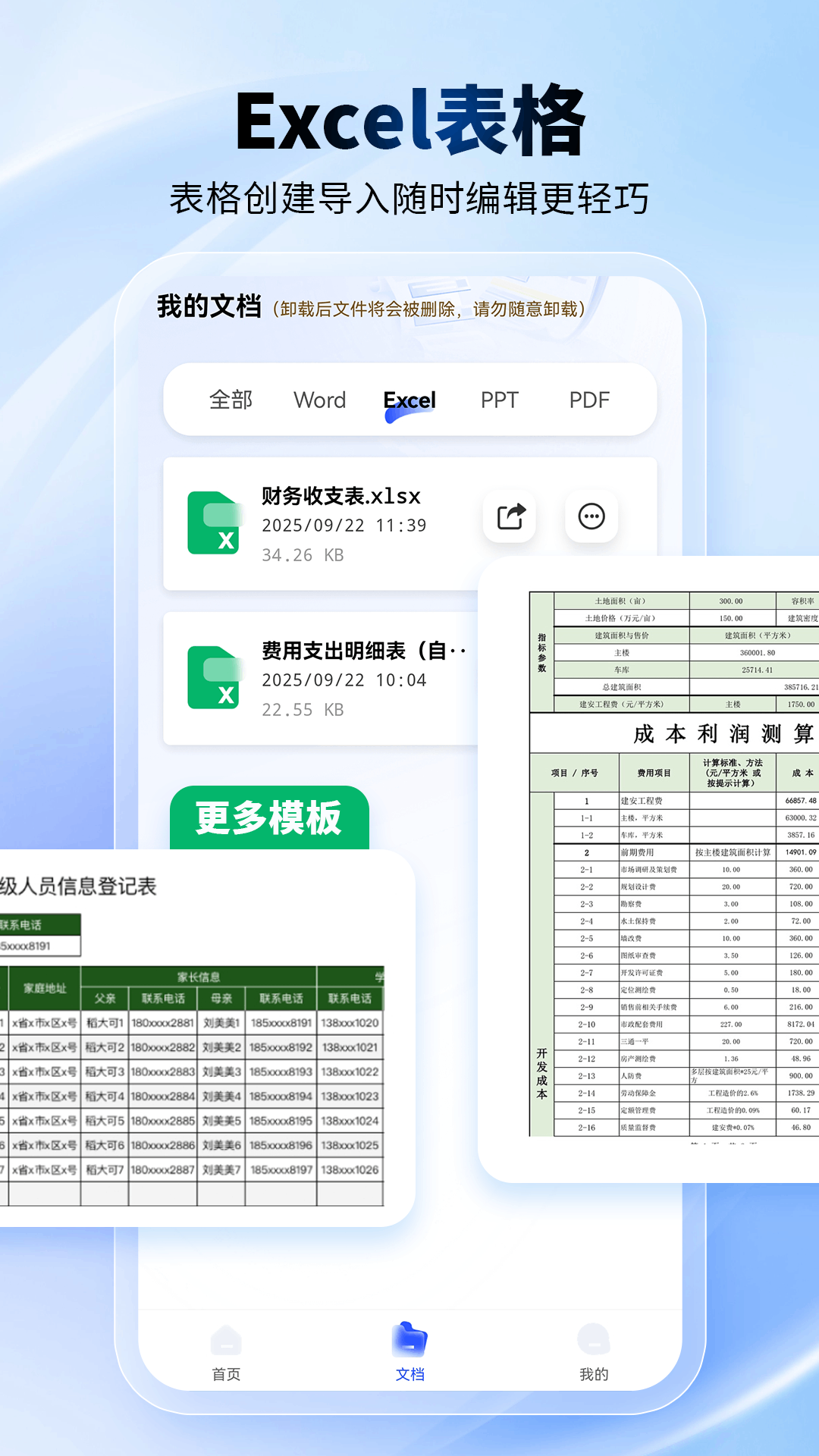Screen dimensions: 819x1456
Task: Switch to the PDF tab
Action: [x=589, y=400]
